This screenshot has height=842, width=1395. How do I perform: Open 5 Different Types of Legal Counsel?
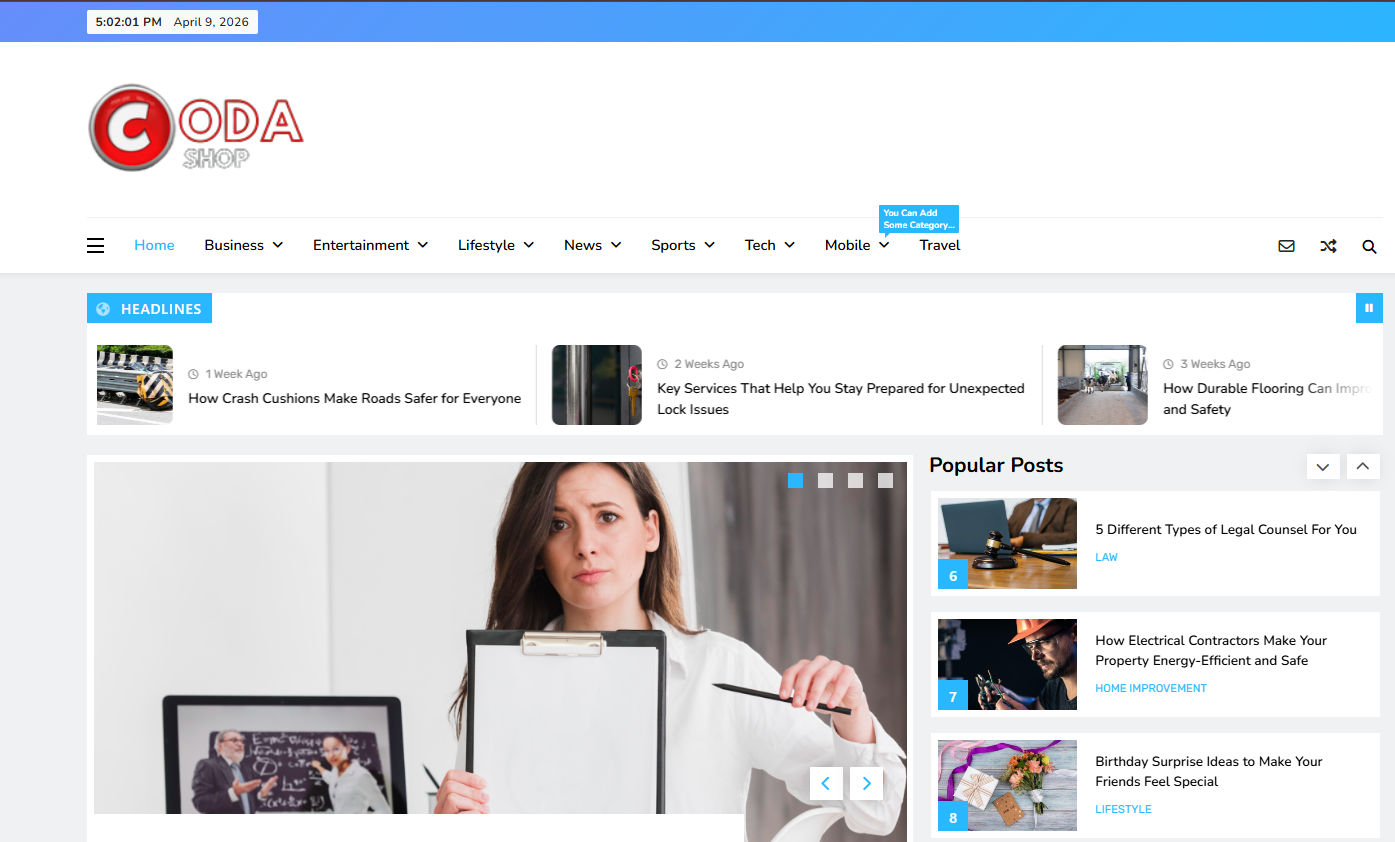1226,529
